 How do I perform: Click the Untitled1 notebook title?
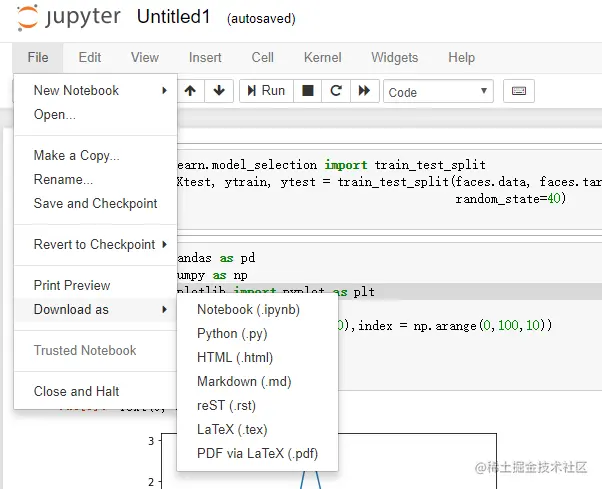[x=174, y=17]
